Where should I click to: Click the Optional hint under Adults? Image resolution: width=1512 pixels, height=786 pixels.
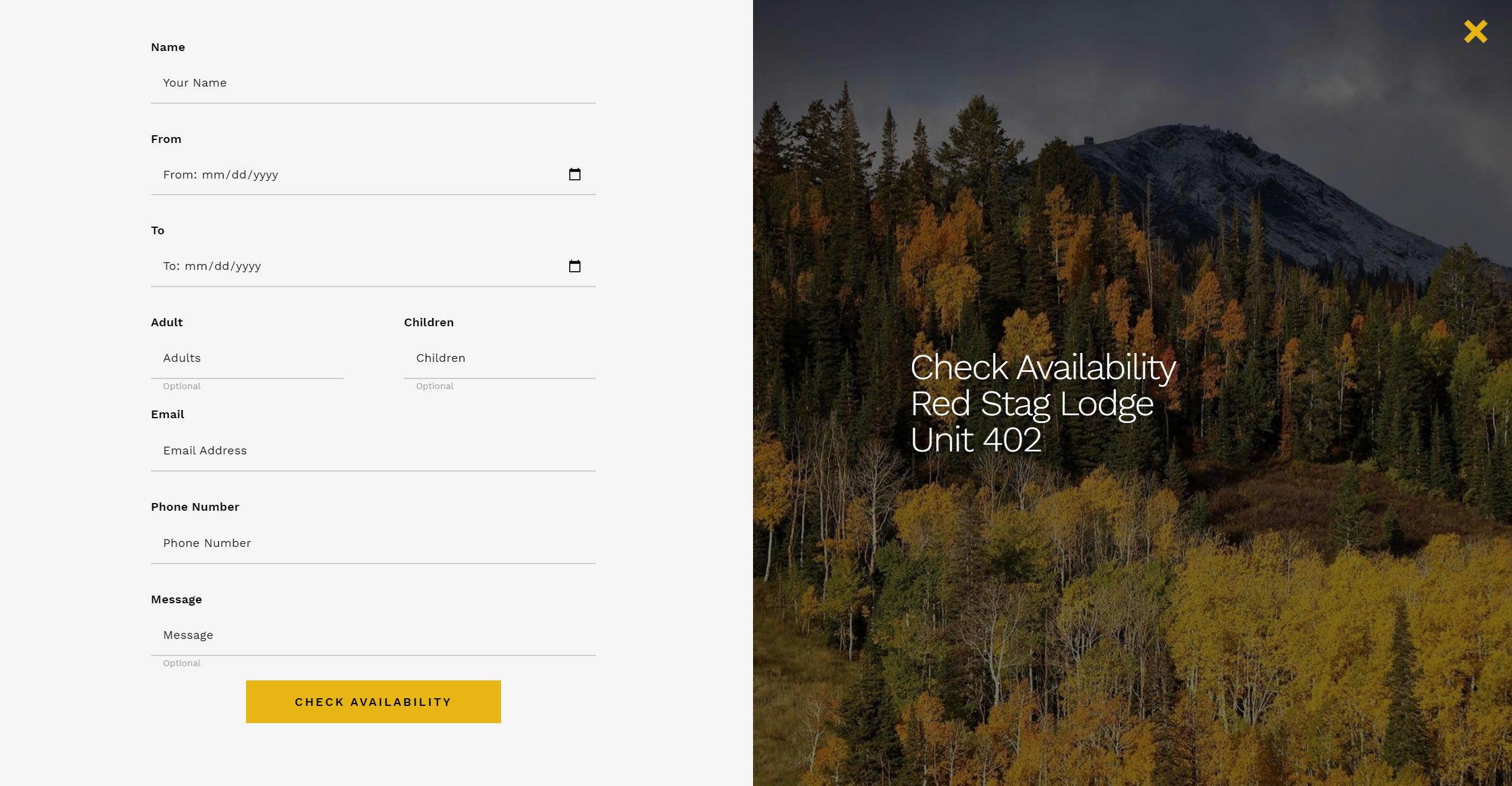182,386
